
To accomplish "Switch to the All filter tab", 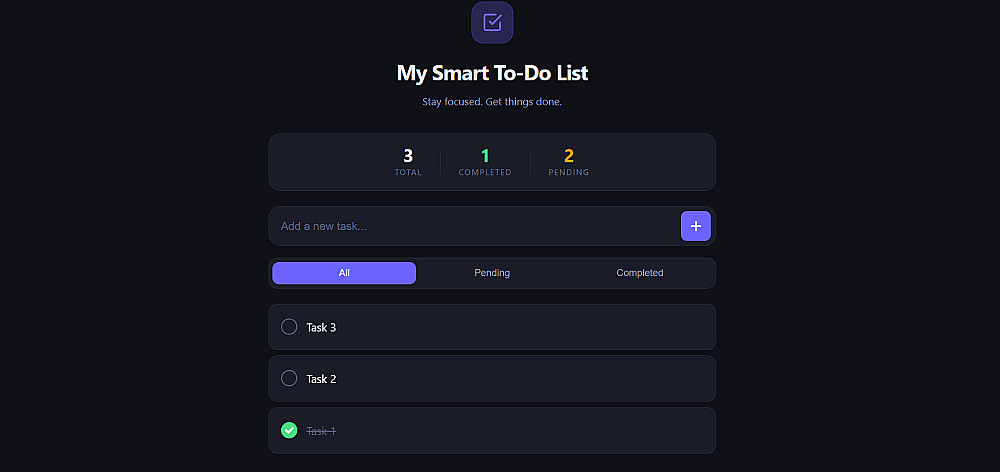I will tap(344, 273).
